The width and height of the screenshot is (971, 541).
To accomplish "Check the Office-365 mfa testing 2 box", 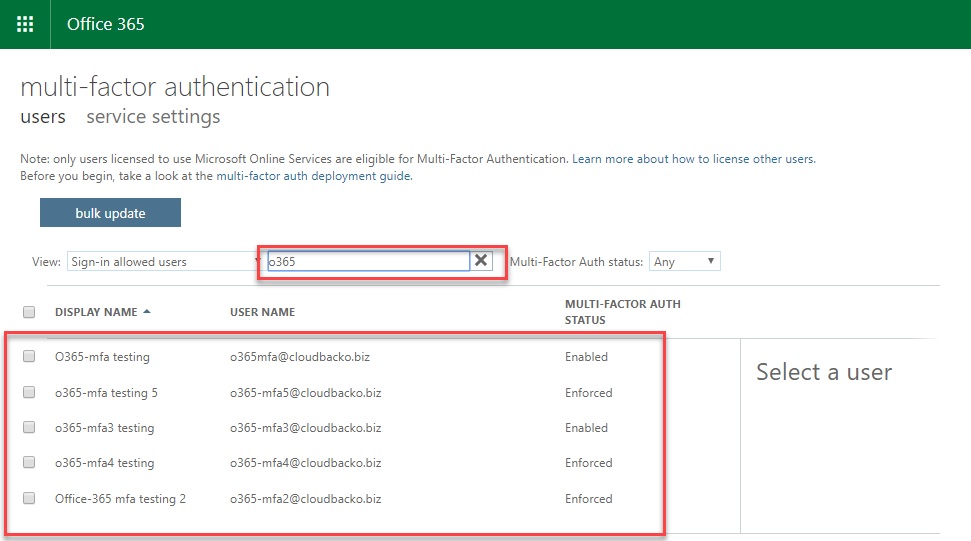I will [29, 498].
